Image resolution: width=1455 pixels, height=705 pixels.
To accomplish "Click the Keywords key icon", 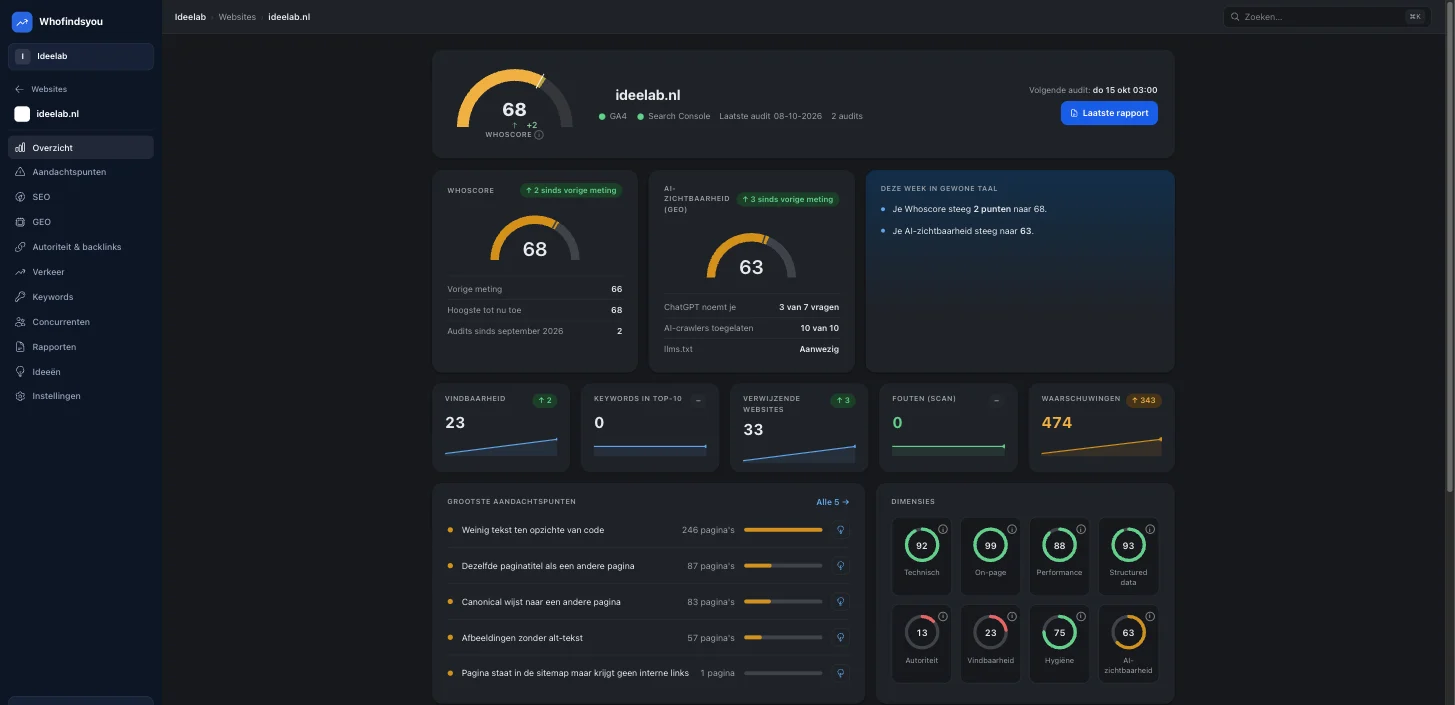I will [x=21, y=297].
